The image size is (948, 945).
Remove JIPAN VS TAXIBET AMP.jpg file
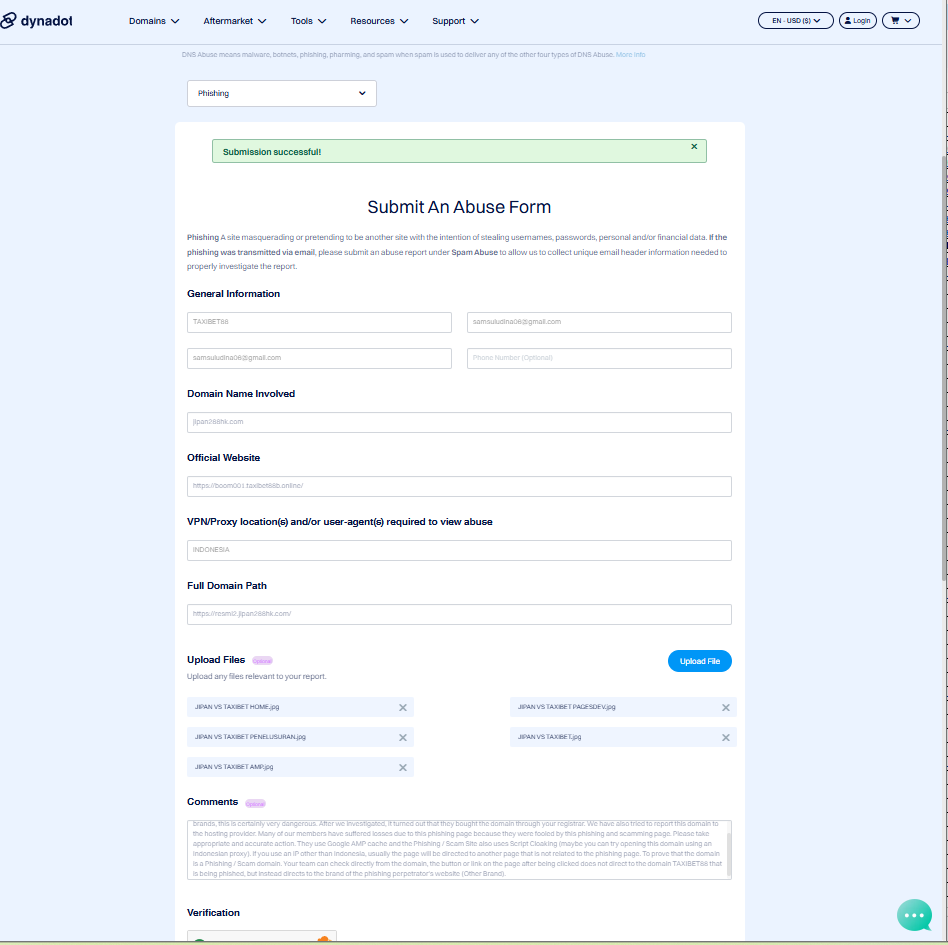tap(403, 767)
